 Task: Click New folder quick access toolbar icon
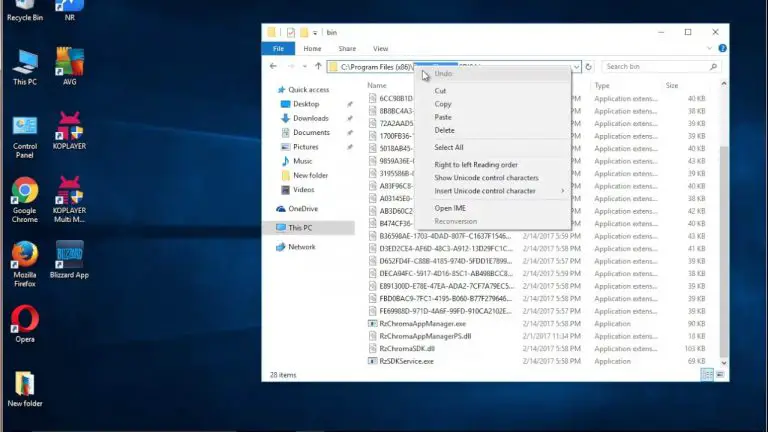tap(304, 32)
